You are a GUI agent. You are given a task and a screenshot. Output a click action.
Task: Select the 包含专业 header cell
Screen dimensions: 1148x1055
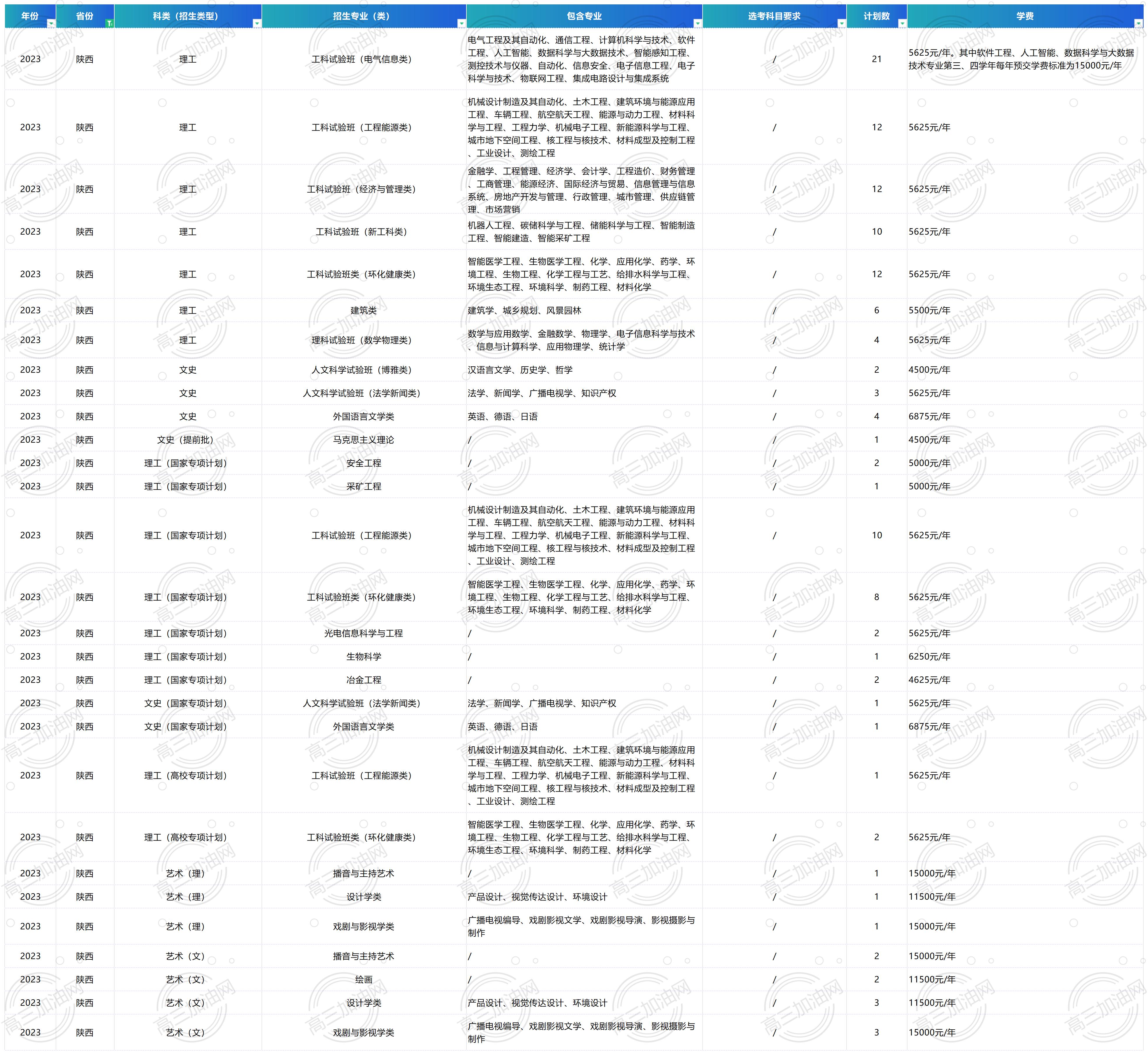(x=584, y=16)
